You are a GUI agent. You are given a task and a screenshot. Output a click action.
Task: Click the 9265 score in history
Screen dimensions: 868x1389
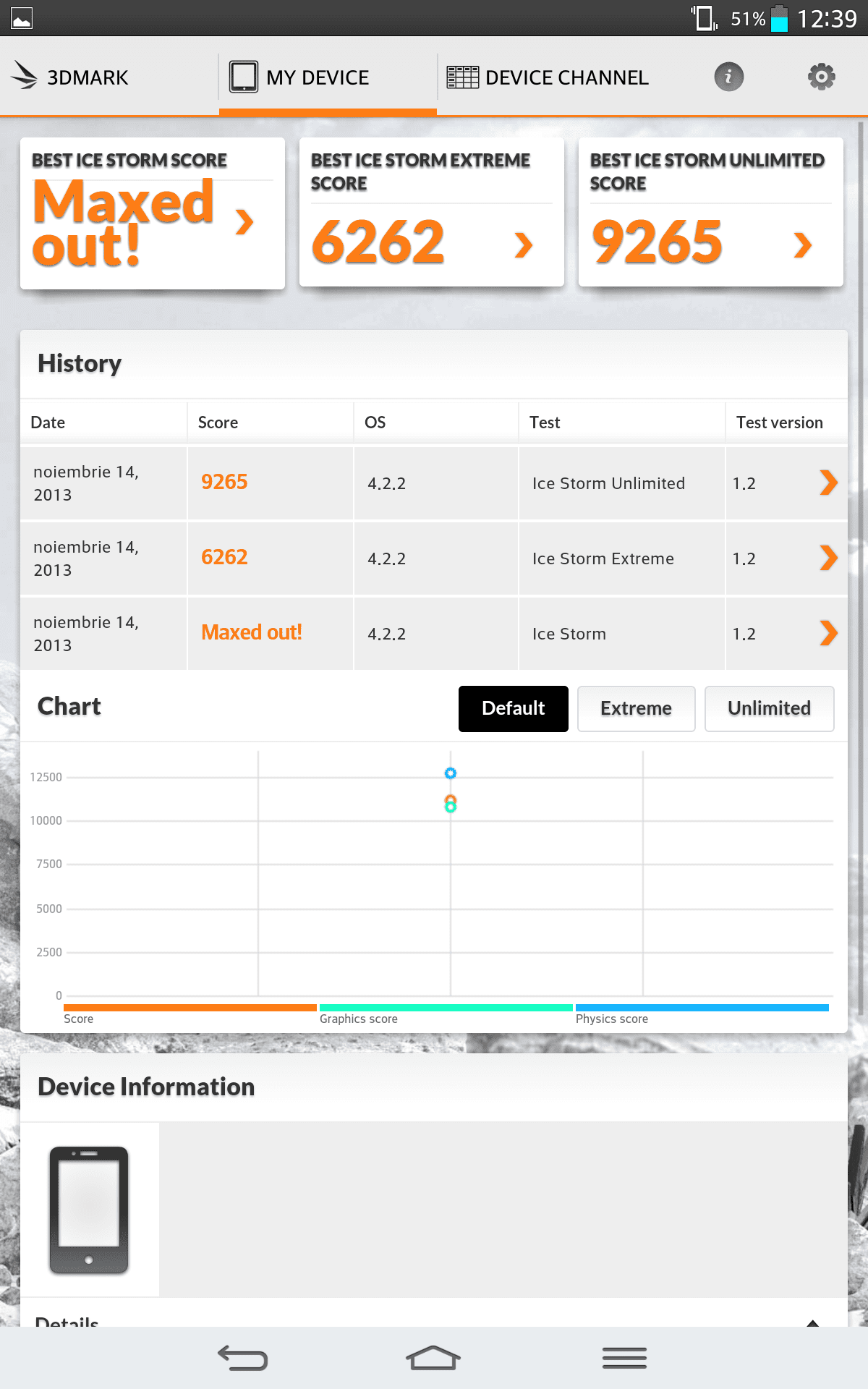[224, 482]
